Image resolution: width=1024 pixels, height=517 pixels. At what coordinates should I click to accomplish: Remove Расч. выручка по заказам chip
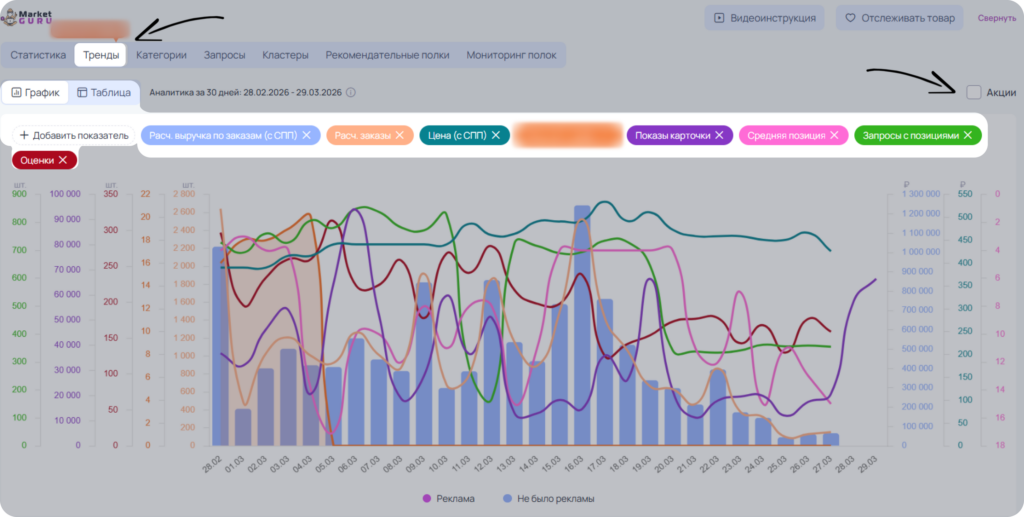tap(306, 135)
